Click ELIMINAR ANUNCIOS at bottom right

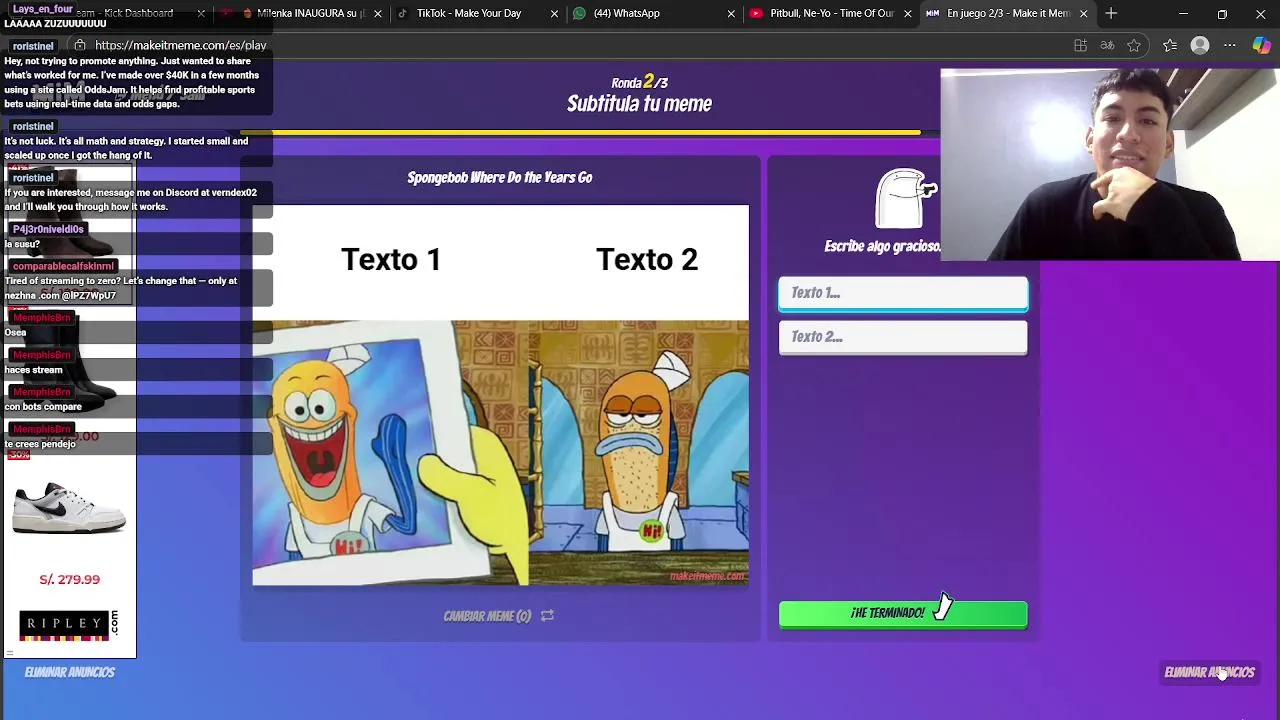1209,672
